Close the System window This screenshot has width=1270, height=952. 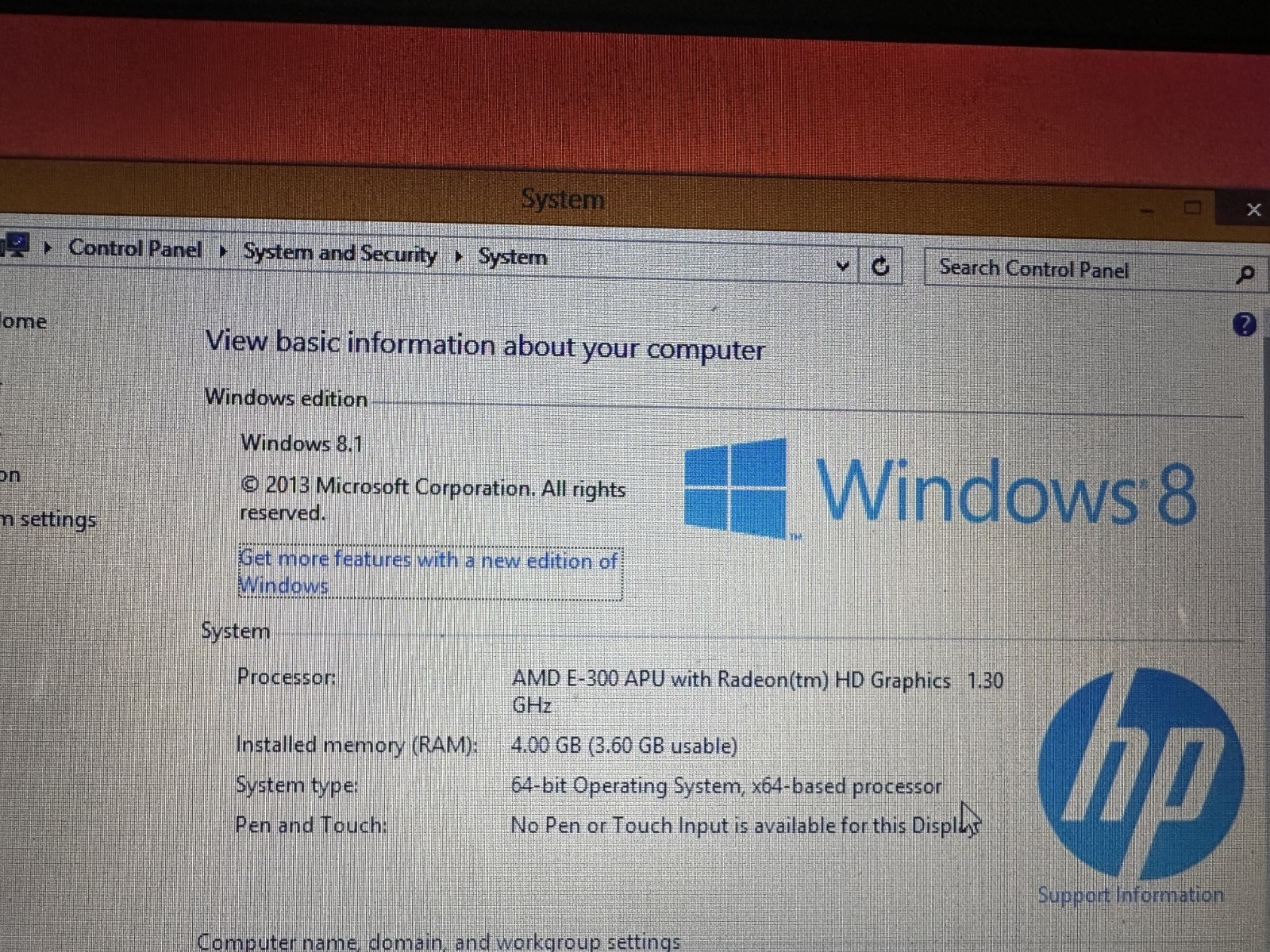(1253, 209)
